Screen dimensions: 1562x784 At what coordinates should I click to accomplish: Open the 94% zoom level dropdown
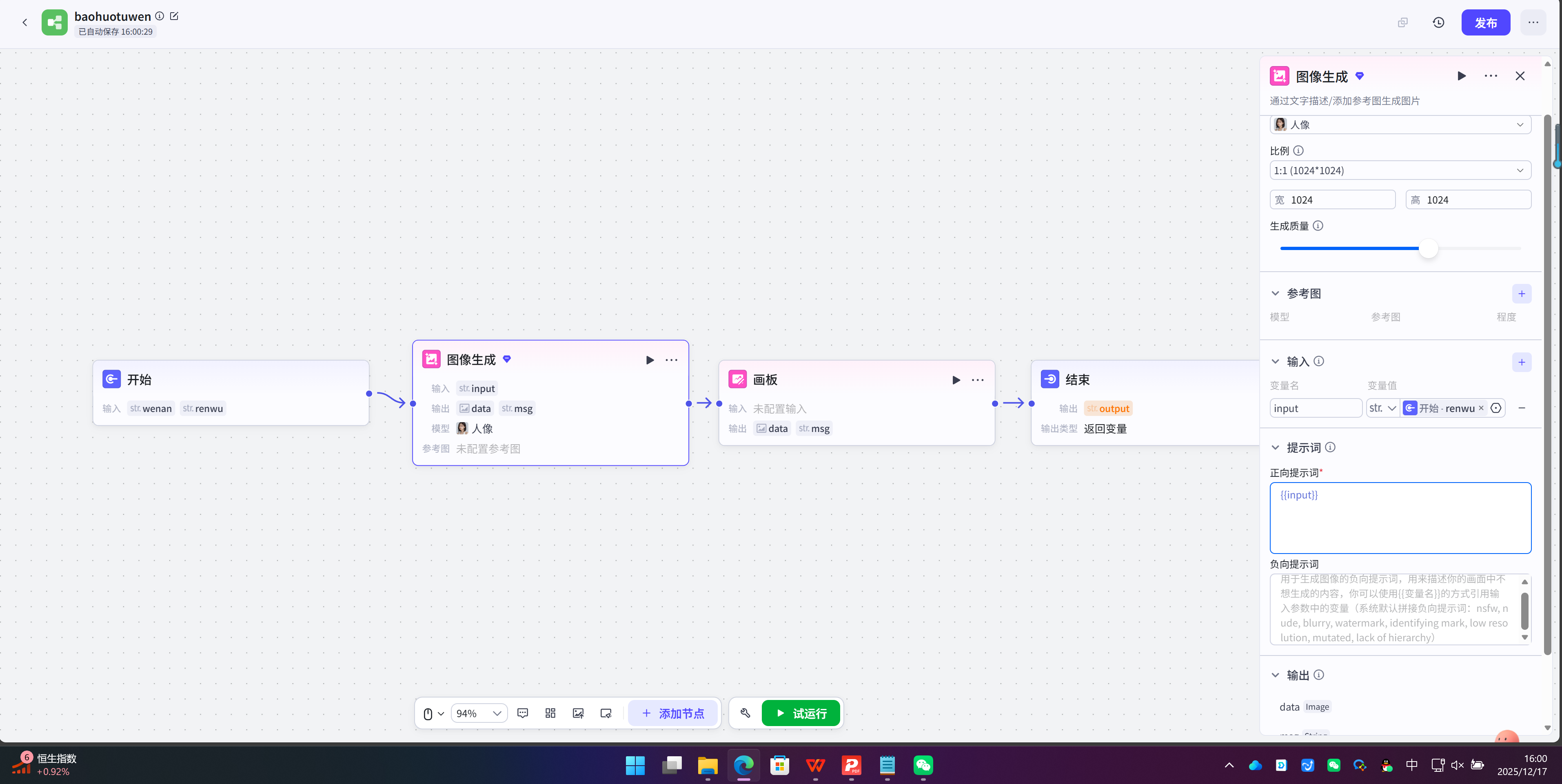point(479,713)
